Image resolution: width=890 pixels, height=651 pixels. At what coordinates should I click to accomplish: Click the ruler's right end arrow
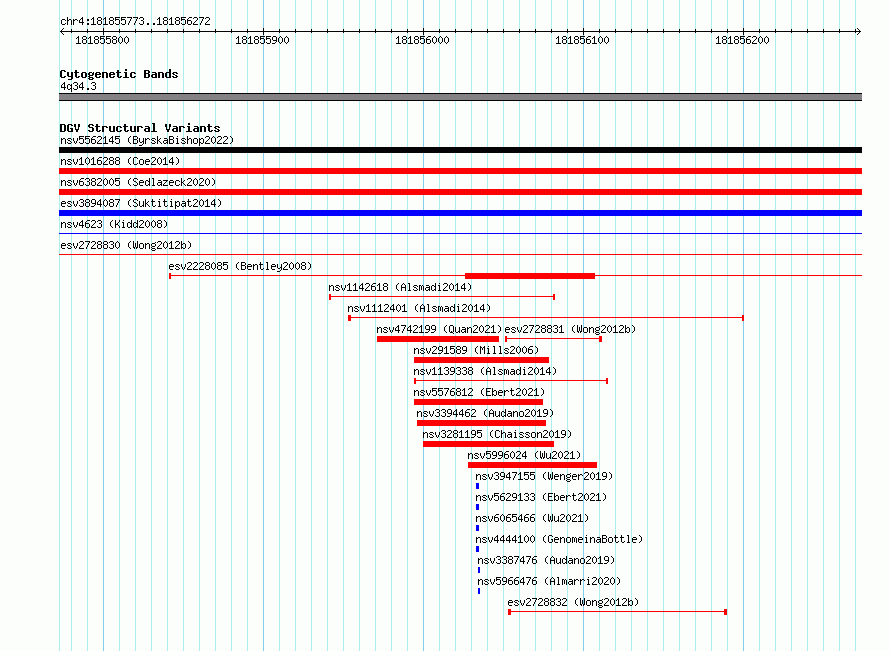pos(859,31)
